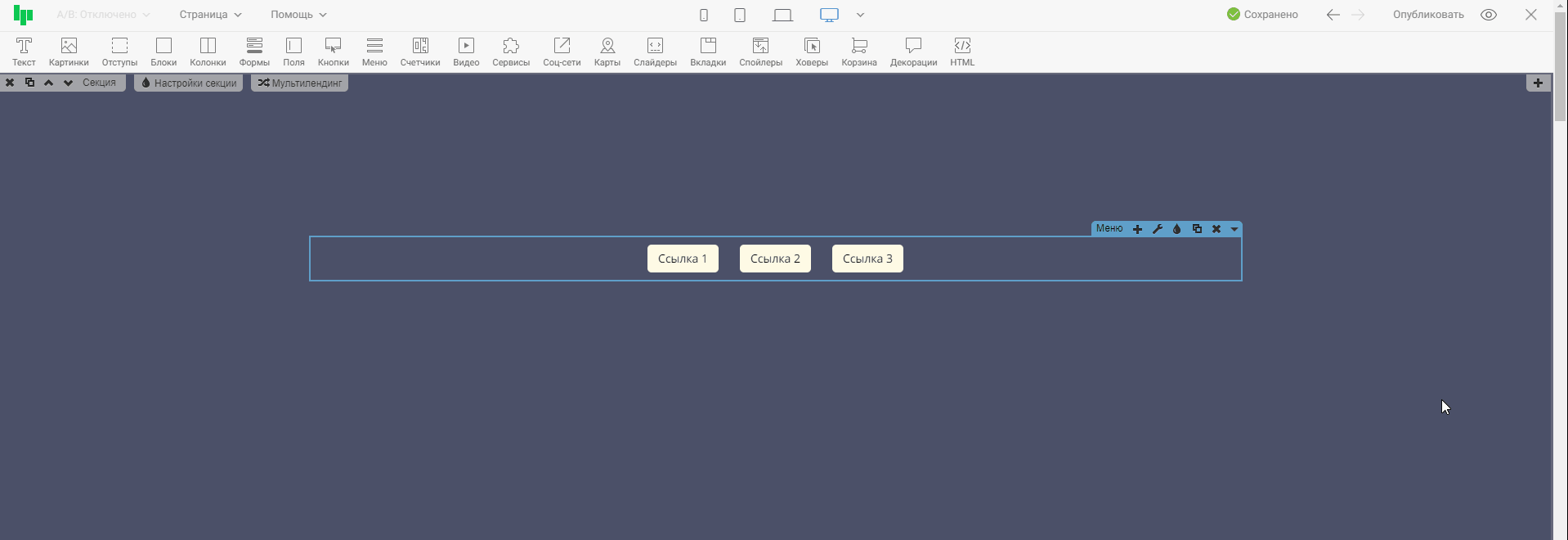Open the Maps (Карты) widget
1568x540 pixels.
click(x=607, y=52)
